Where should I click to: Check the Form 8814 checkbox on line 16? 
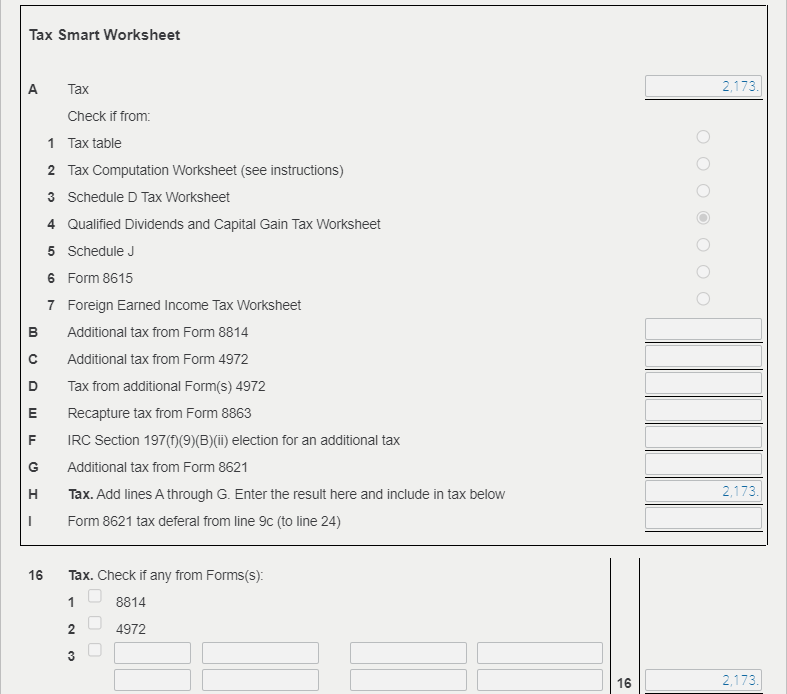(95, 596)
